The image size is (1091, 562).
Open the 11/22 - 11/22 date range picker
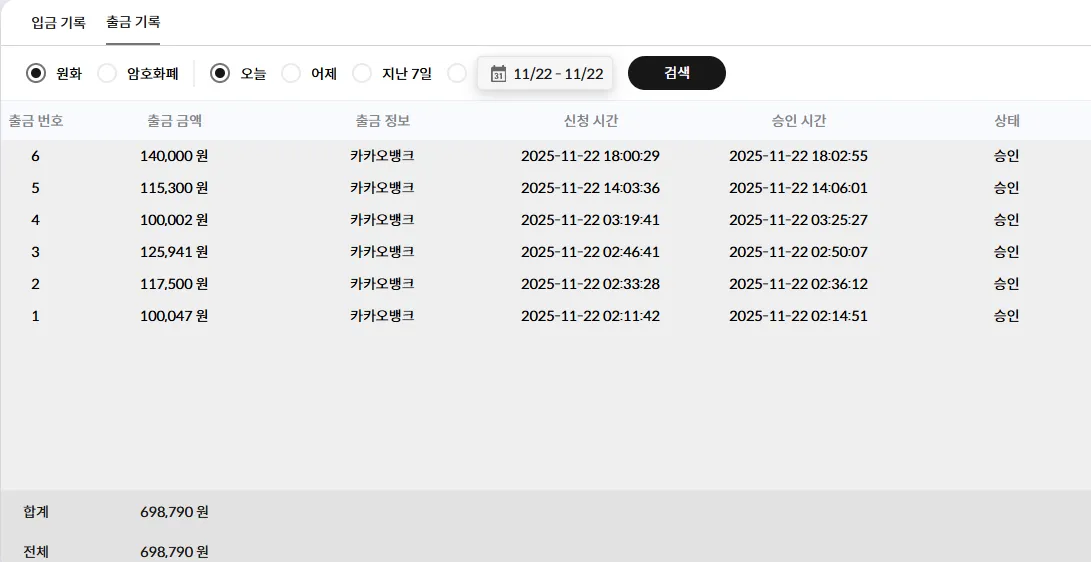click(545, 73)
